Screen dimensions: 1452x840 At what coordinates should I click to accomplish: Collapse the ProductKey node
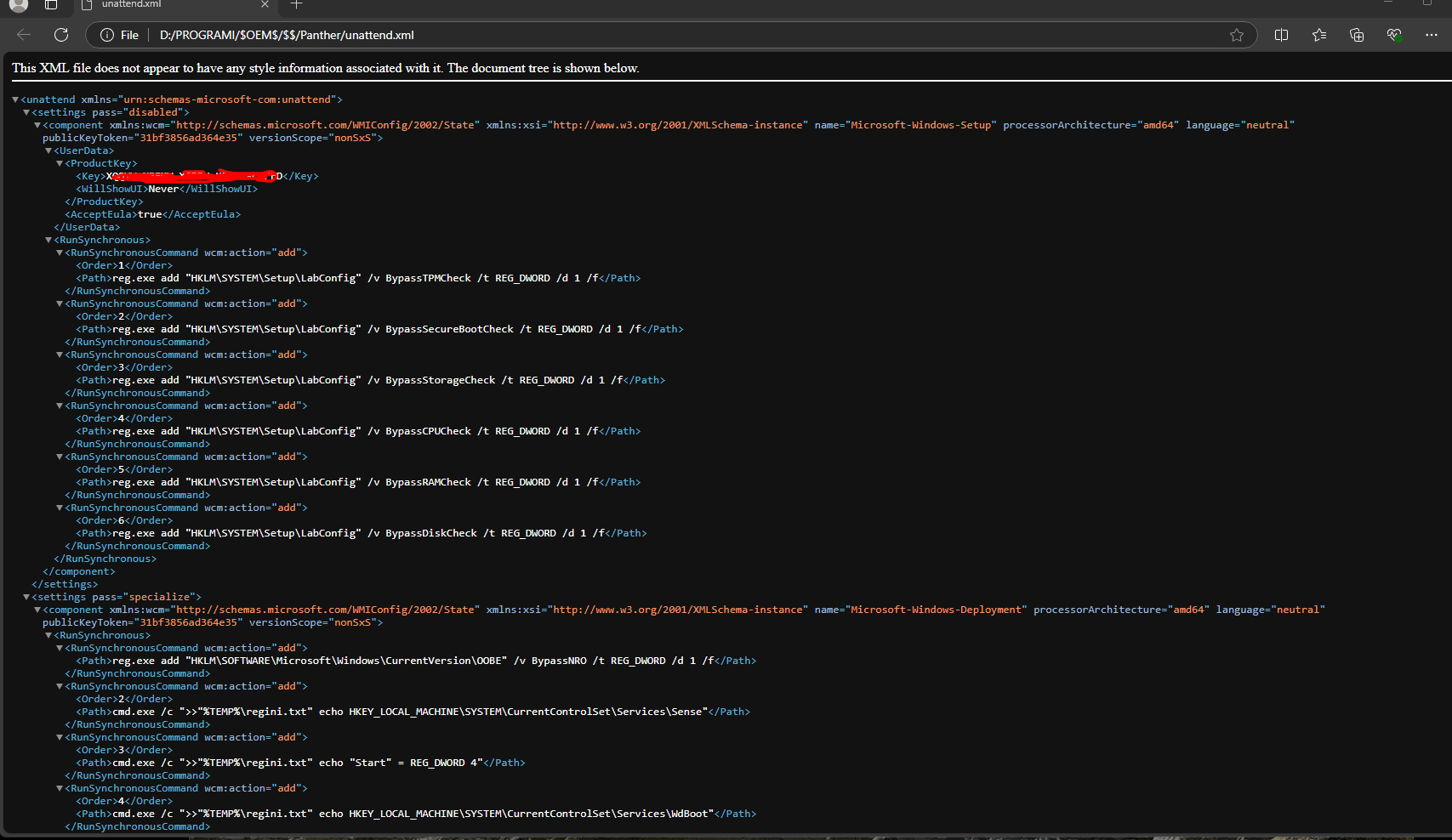60,163
